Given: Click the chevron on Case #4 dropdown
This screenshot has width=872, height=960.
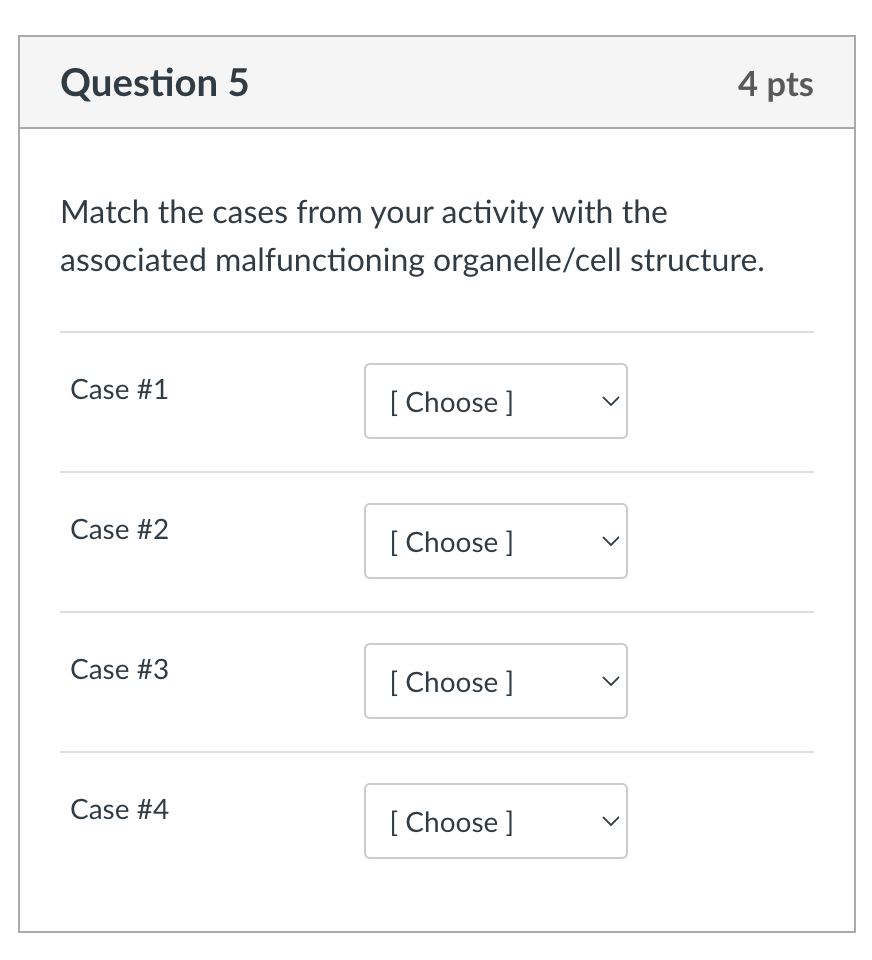Looking at the screenshot, I should [609, 821].
